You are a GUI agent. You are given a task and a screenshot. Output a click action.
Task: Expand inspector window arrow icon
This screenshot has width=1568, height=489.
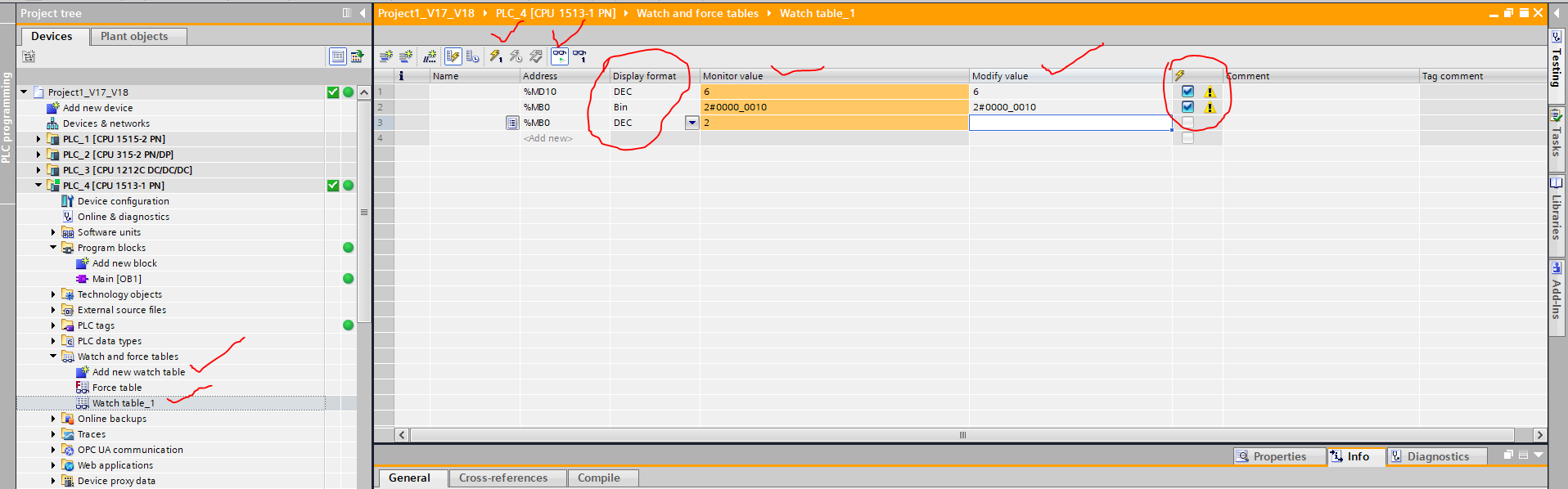[1539, 455]
